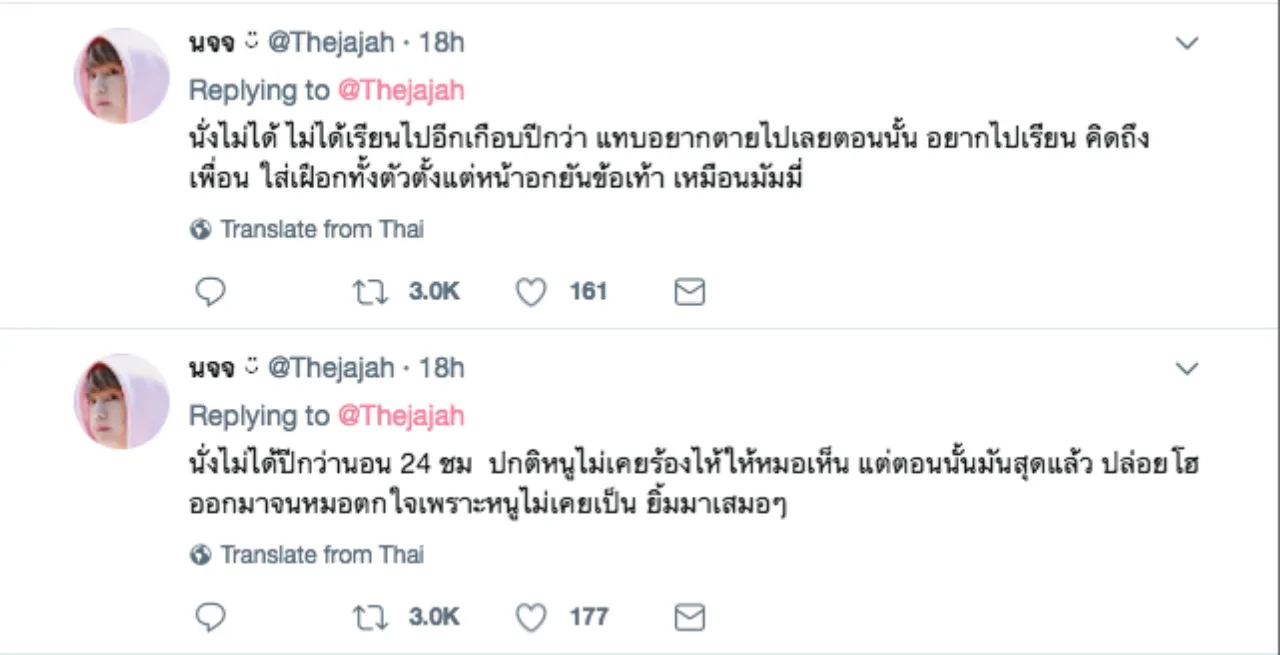Retweet the first tweet
Viewport: 1280px width, 655px height.
371,291
